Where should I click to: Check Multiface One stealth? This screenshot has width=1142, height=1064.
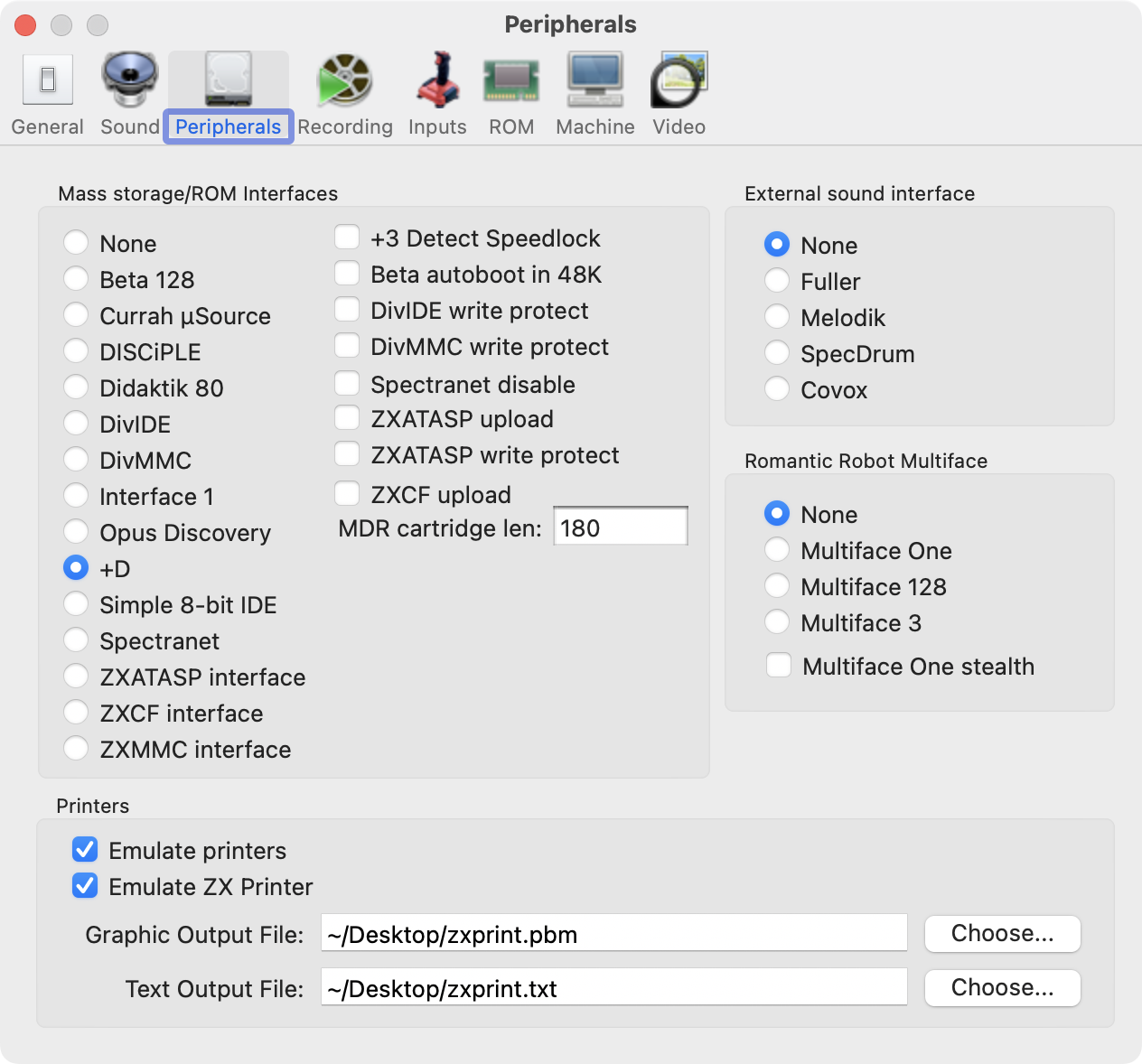pos(778,665)
